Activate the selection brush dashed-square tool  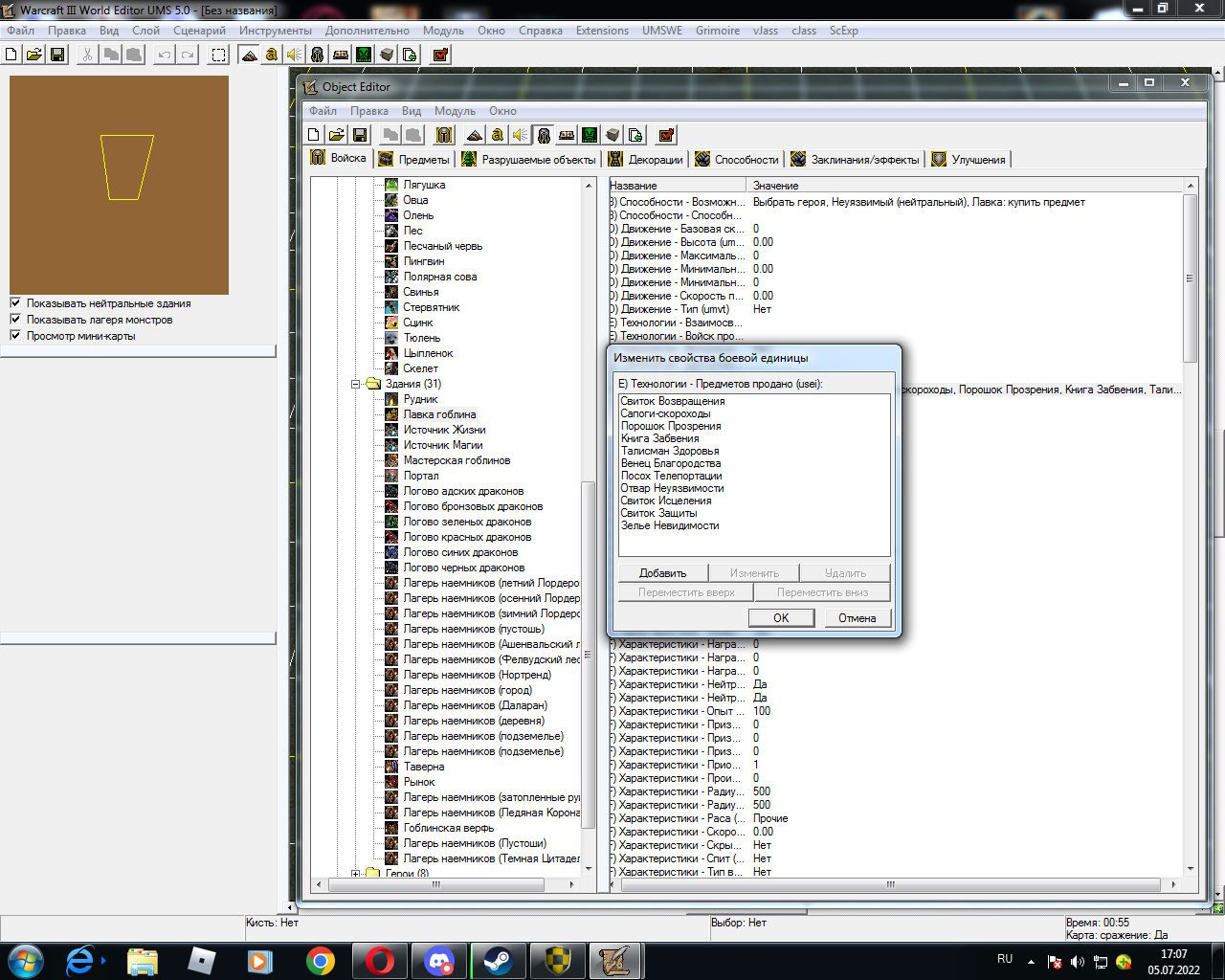(x=219, y=55)
